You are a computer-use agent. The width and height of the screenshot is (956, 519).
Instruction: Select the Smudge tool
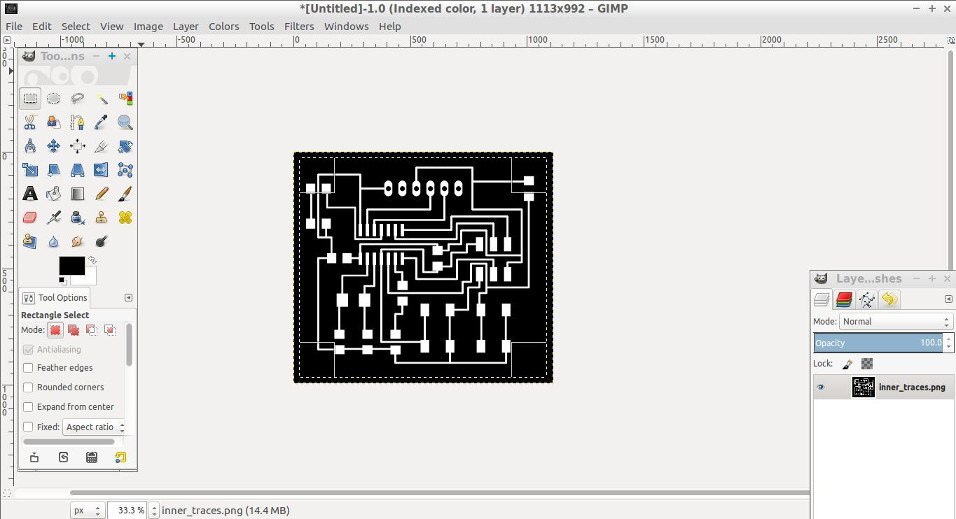[x=77, y=241]
